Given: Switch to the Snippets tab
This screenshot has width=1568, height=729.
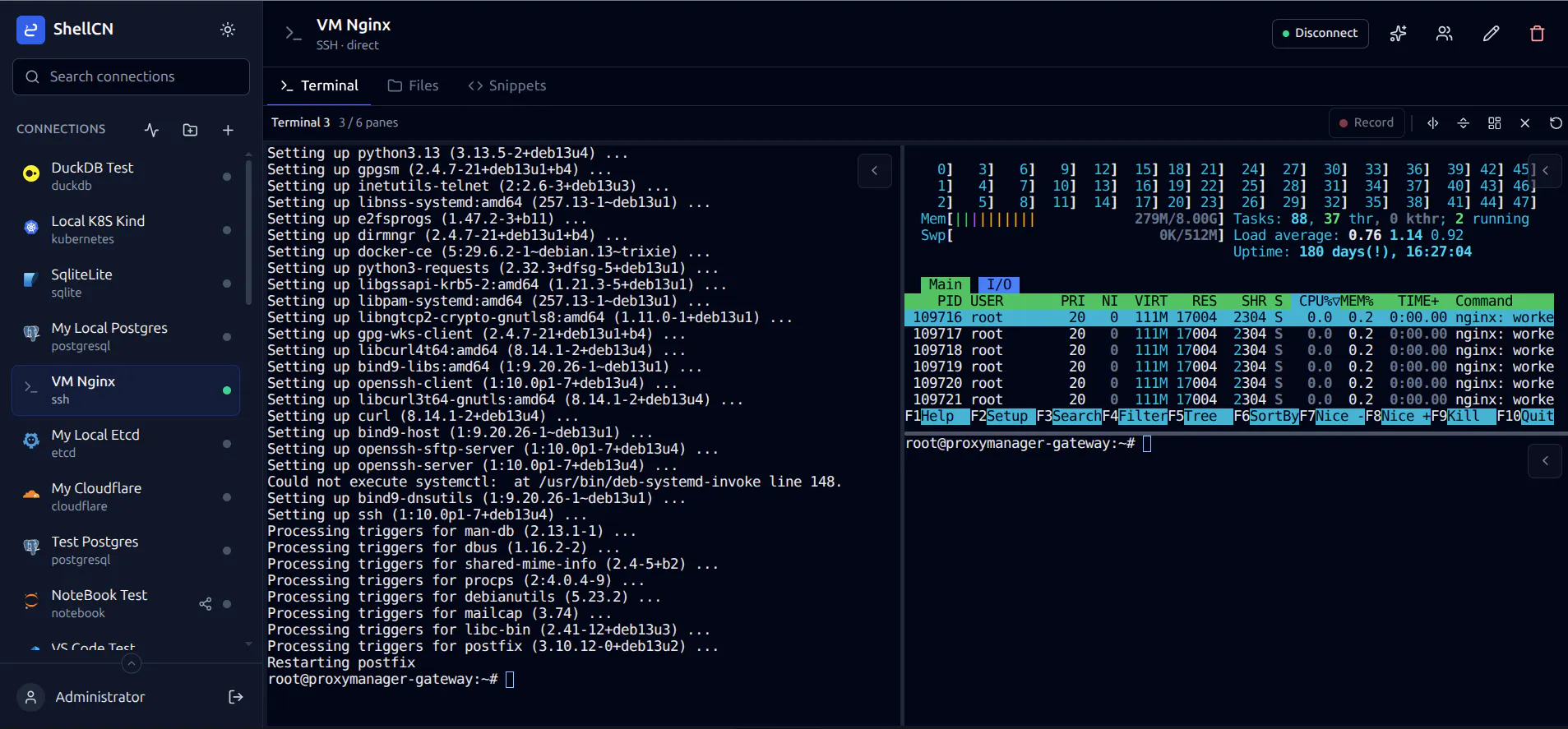Looking at the screenshot, I should 506,85.
